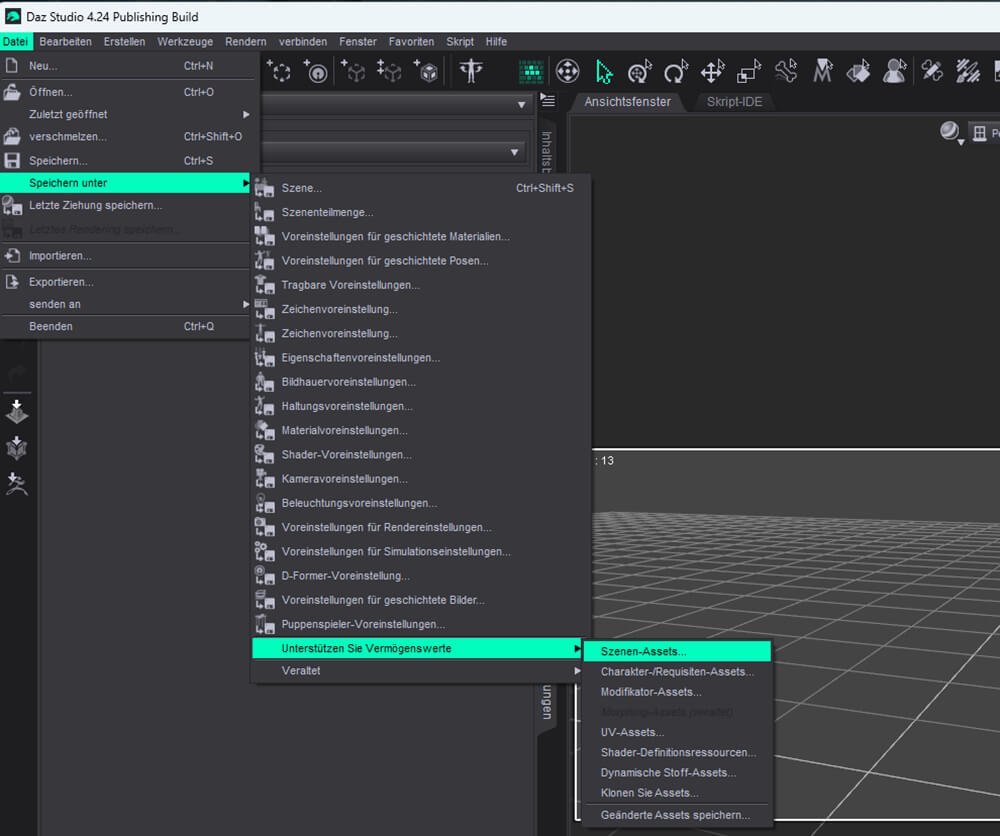Screen dimensions: 1000x836
Task: Click the Daz Studio application logo
Action: (x=12, y=16)
